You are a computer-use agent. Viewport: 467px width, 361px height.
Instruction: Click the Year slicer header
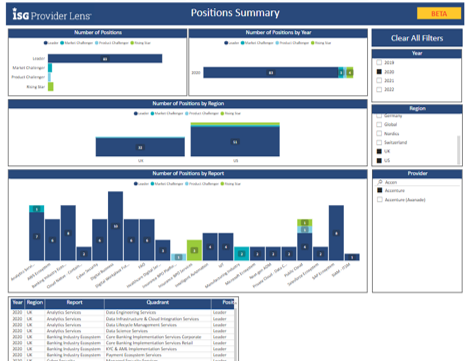[x=417, y=53]
